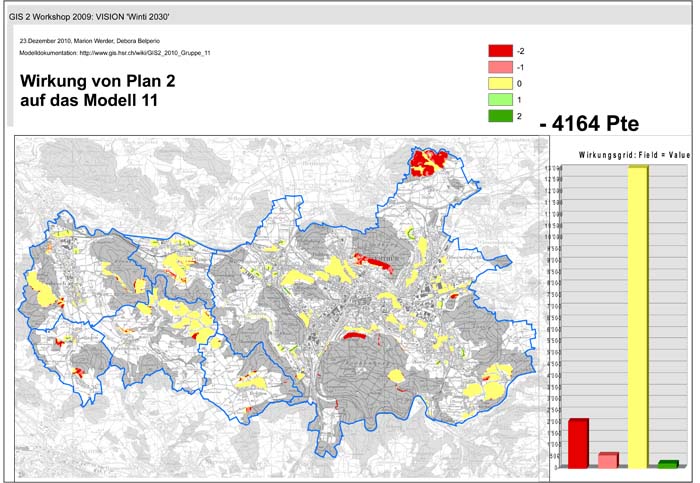The width and height of the screenshot is (700, 483).
Task: Click the '- 4164 Pte' score text
Action: 588,123
